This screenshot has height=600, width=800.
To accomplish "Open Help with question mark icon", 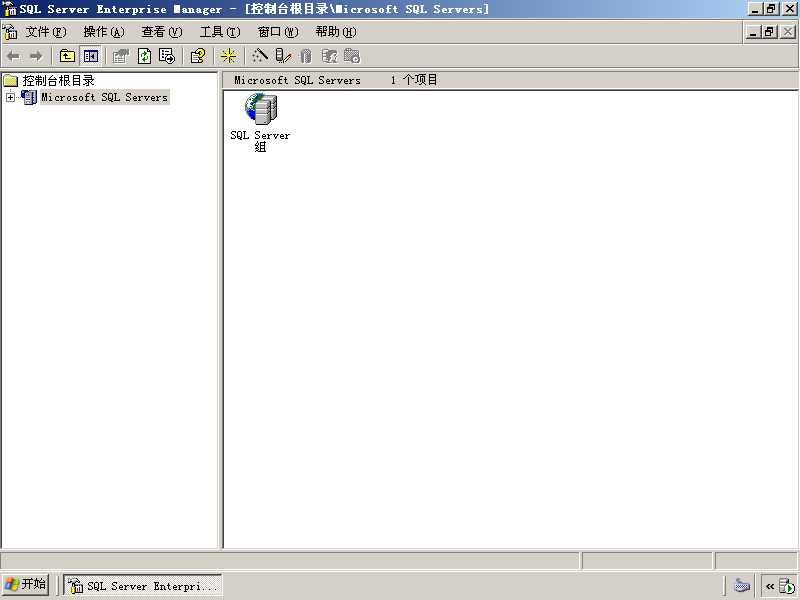I will click(197, 56).
